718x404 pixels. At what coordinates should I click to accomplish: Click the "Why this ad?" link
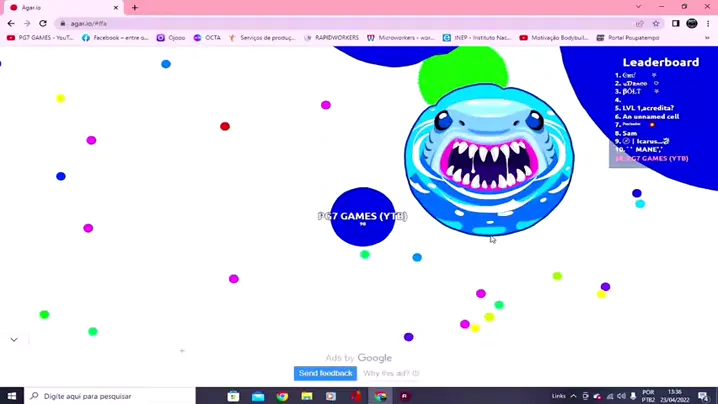(x=390, y=373)
